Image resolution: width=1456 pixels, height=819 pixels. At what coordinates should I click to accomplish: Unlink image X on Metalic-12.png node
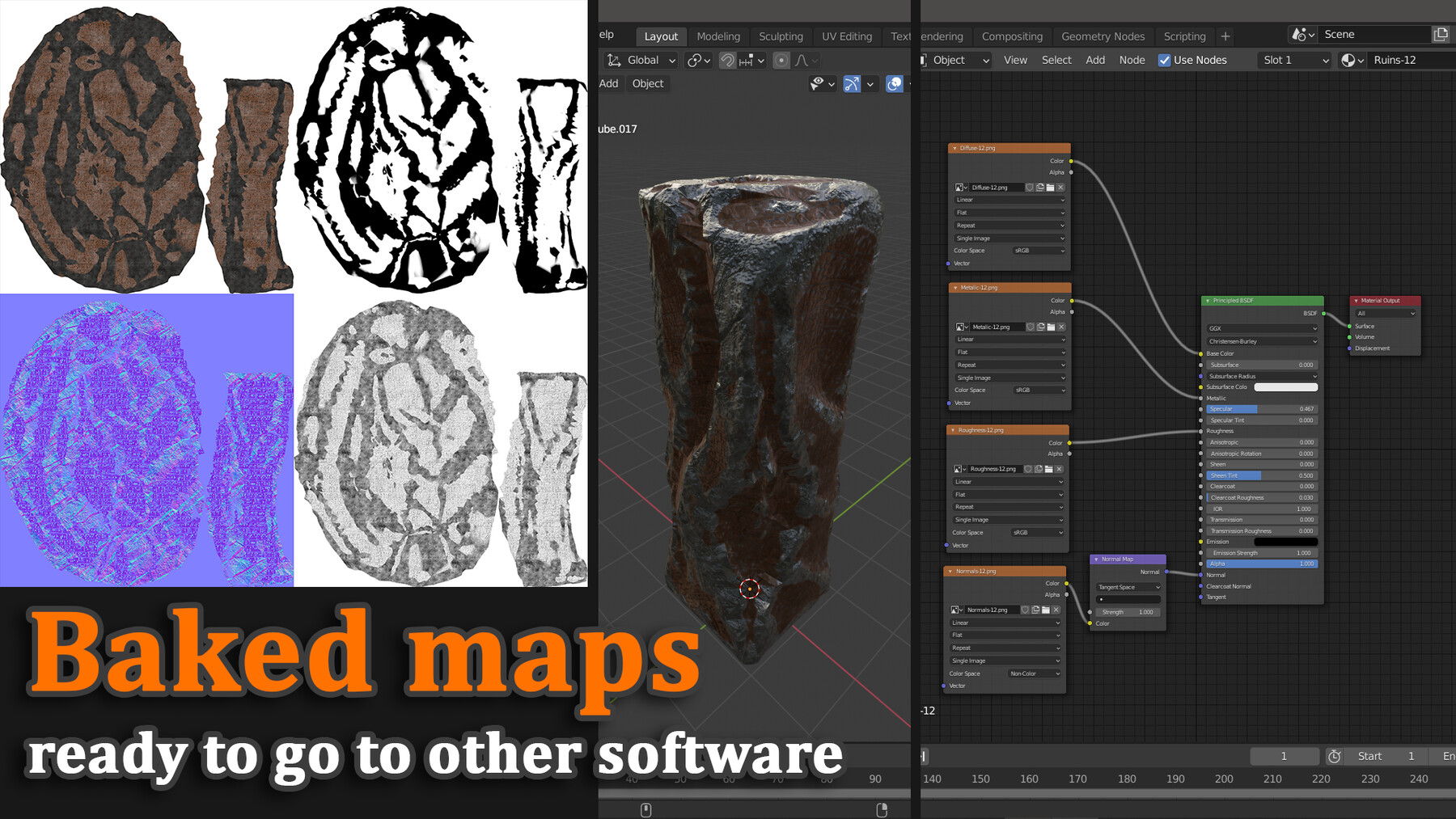(x=1061, y=327)
